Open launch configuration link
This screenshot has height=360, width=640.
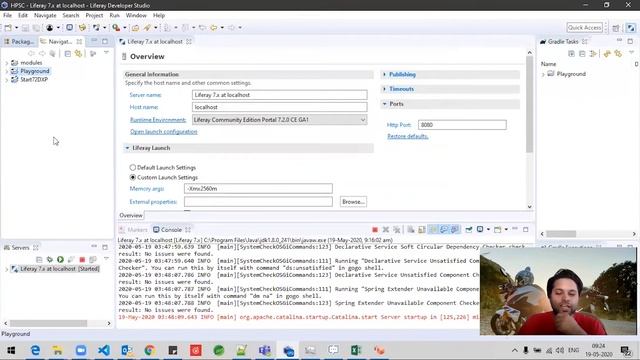tap(164, 131)
